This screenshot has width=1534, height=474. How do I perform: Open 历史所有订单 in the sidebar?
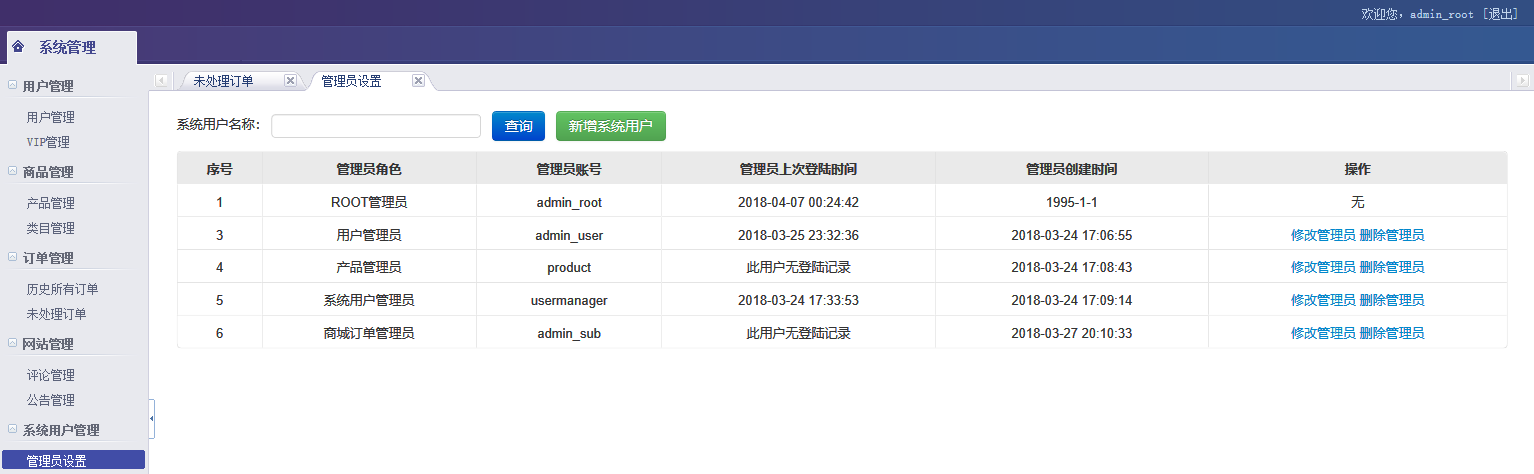(x=62, y=289)
